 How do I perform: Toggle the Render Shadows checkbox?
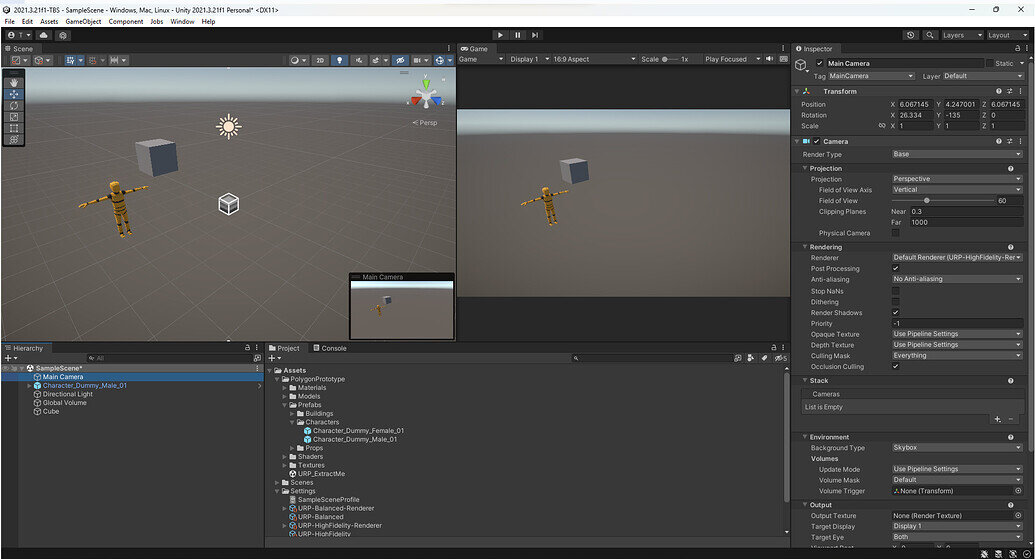coord(895,312)
